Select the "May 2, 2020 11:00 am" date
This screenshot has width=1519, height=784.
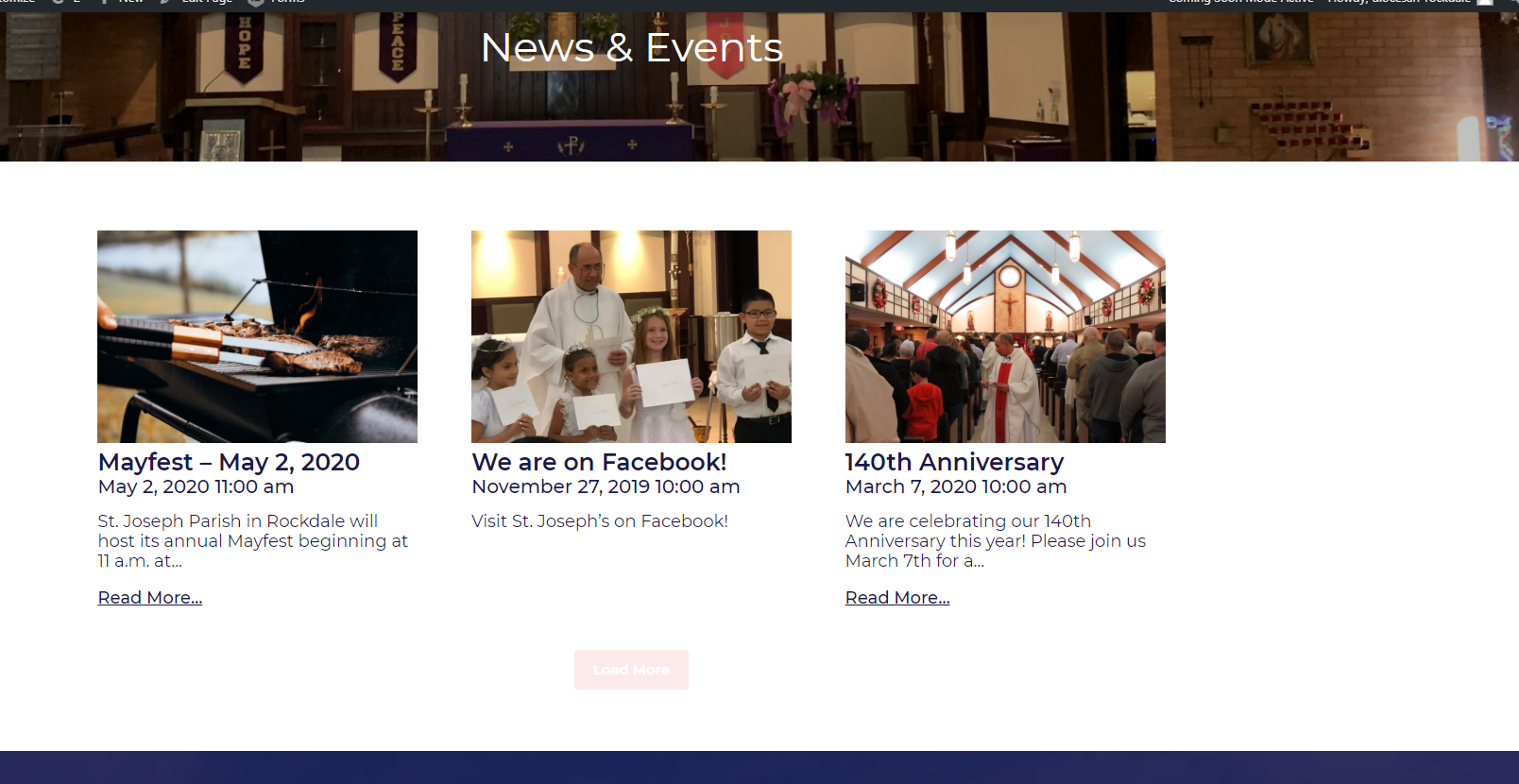click(196, 486)
